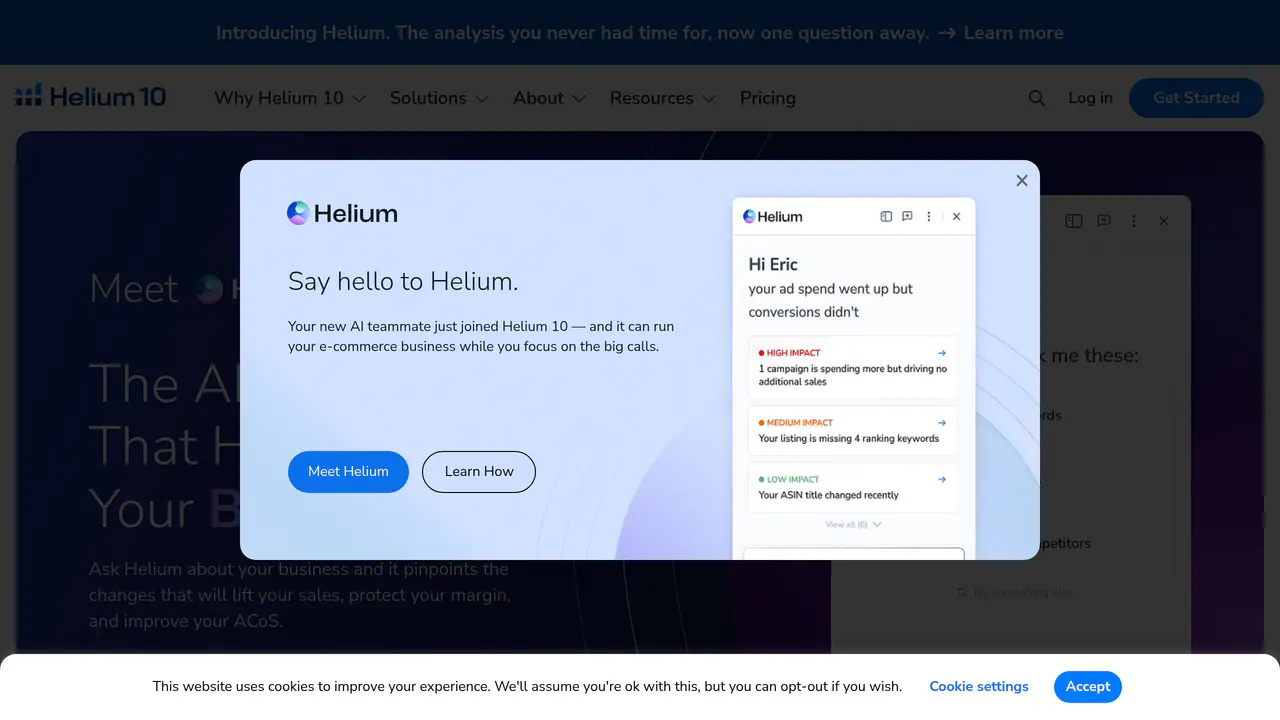Accept the cookies

click(x=1088, y=687)
